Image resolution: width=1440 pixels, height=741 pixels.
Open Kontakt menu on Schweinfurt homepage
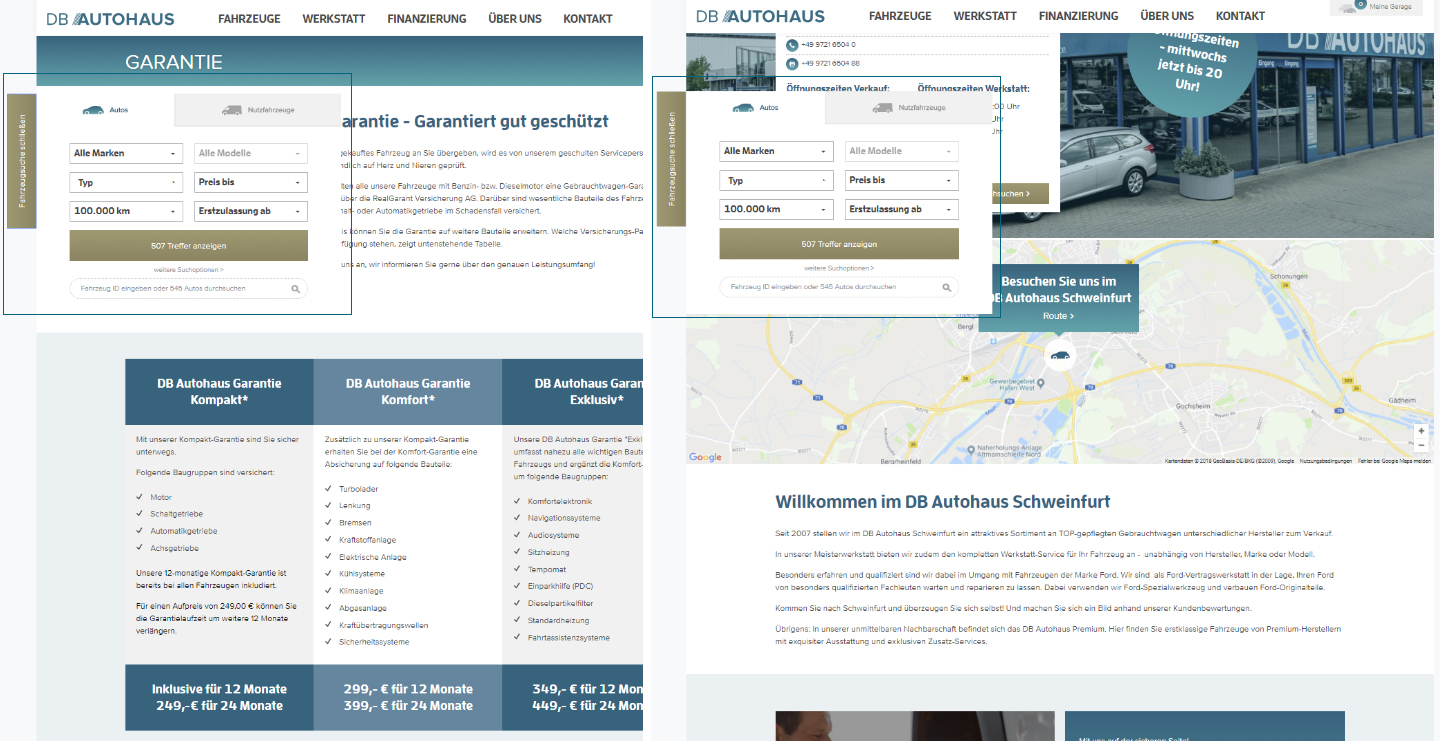point(1240,16)
